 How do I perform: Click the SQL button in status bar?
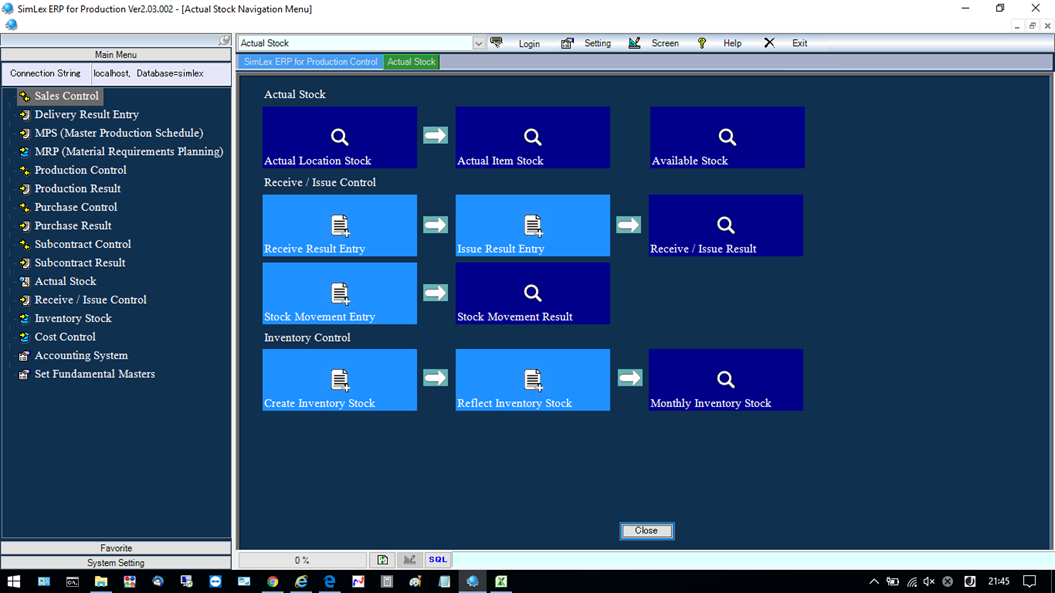(438, 560)
